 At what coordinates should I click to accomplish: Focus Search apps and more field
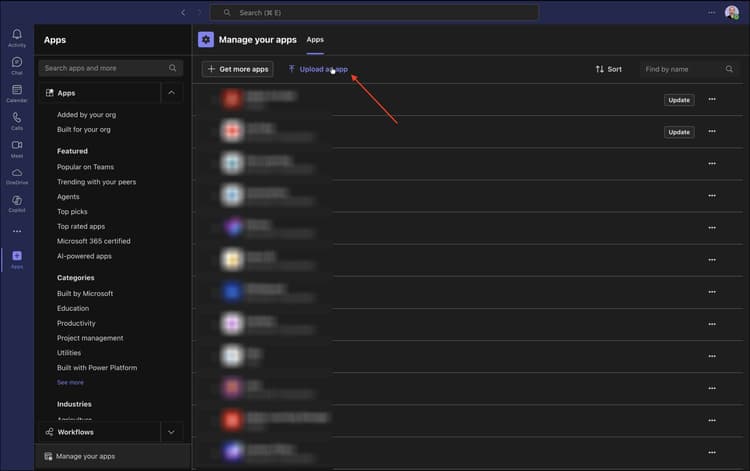(110, 68)
